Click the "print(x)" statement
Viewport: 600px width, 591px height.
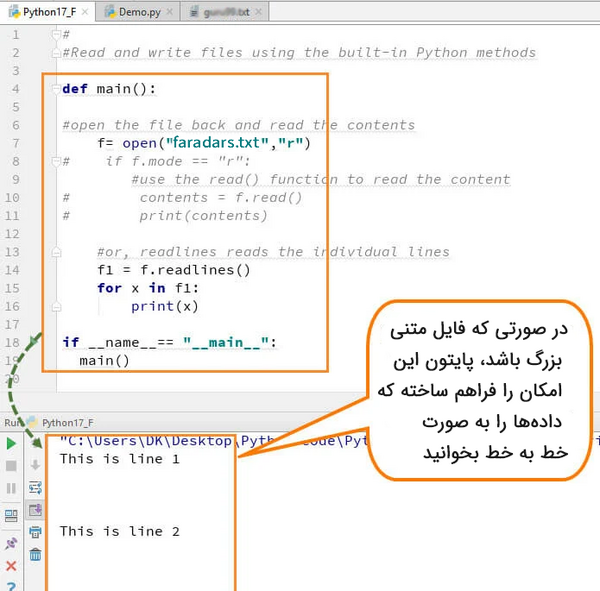(x=165, y=307)
